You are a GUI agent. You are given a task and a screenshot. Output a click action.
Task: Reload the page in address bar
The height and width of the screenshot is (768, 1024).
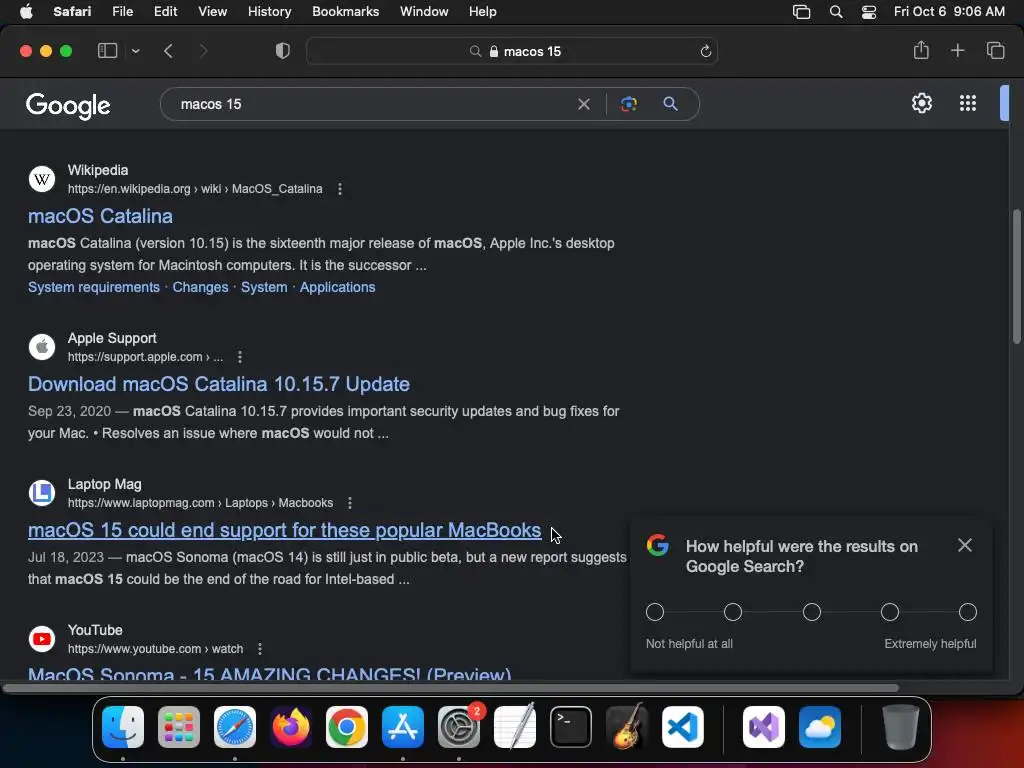[x=705, y=52]
